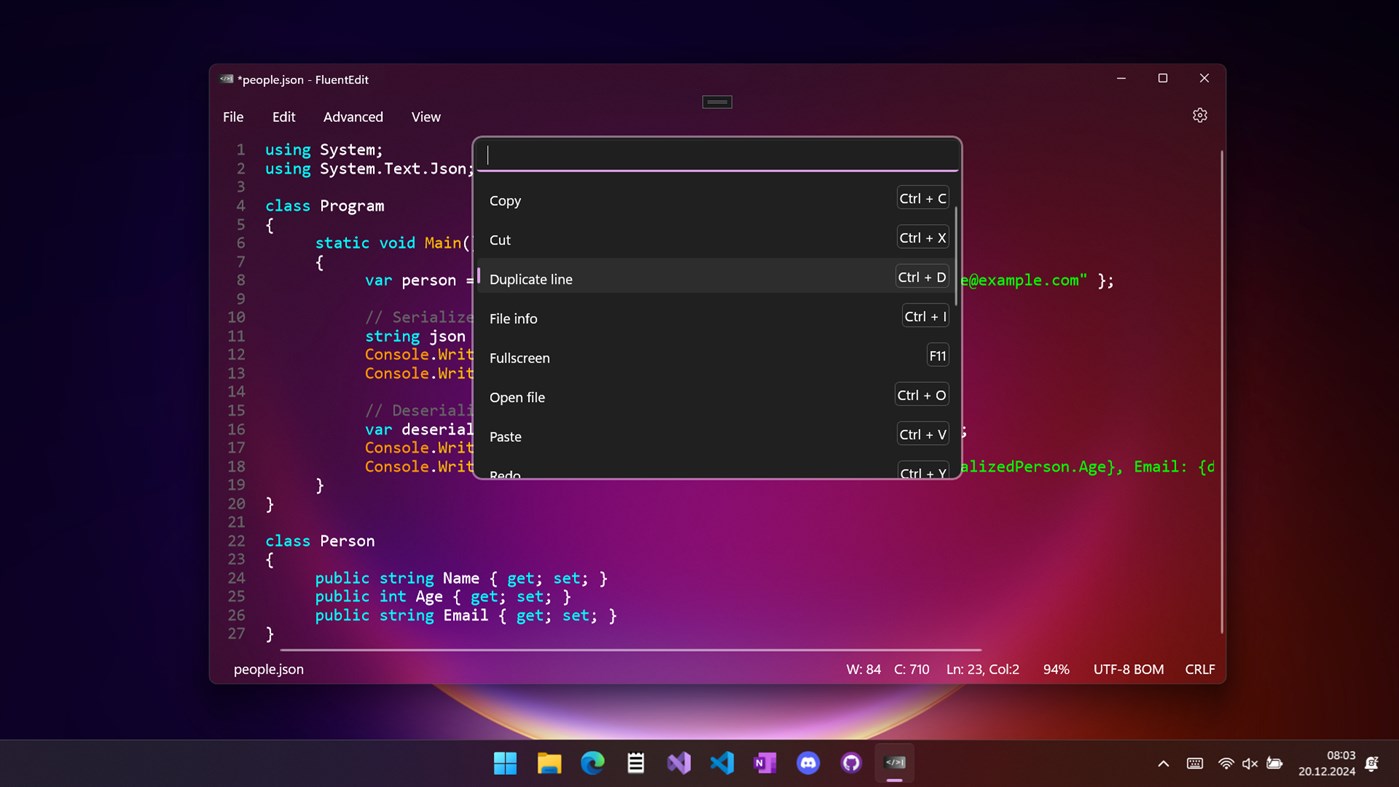This screenshot has width=1399, height=787.
Task: Click the Ln: 23, Col:2 position indicator
Action: [x=983, y=669]
